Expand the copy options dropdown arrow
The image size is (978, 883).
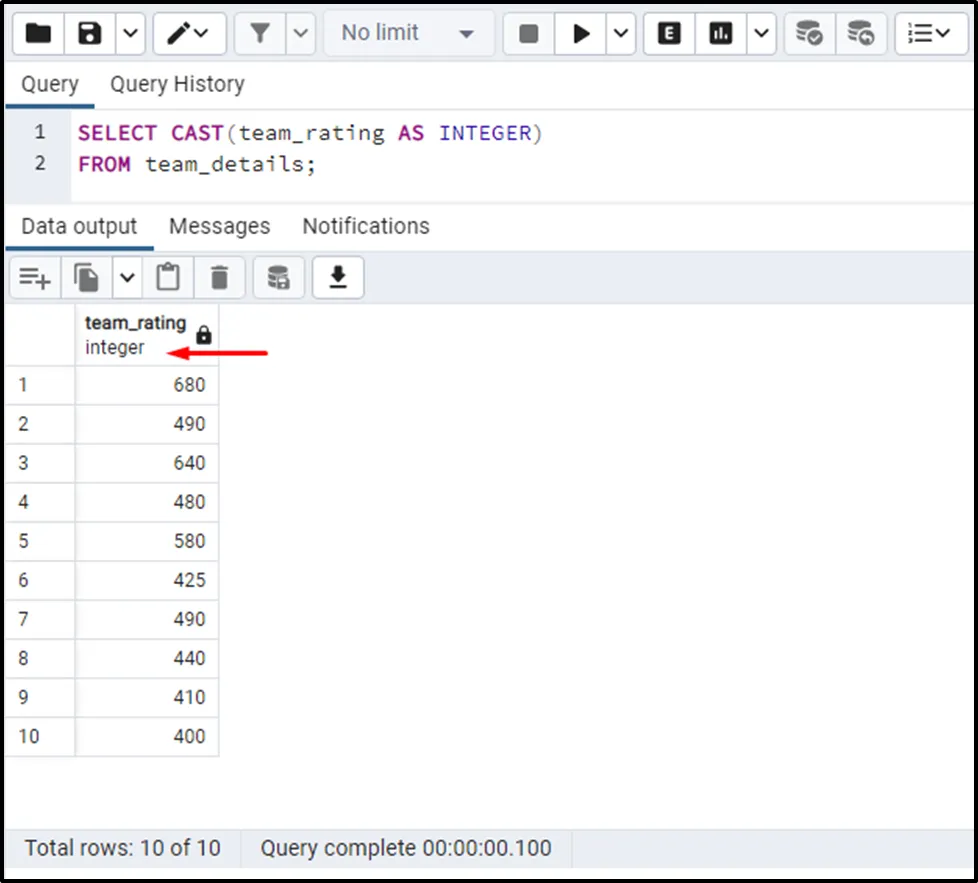127,277
